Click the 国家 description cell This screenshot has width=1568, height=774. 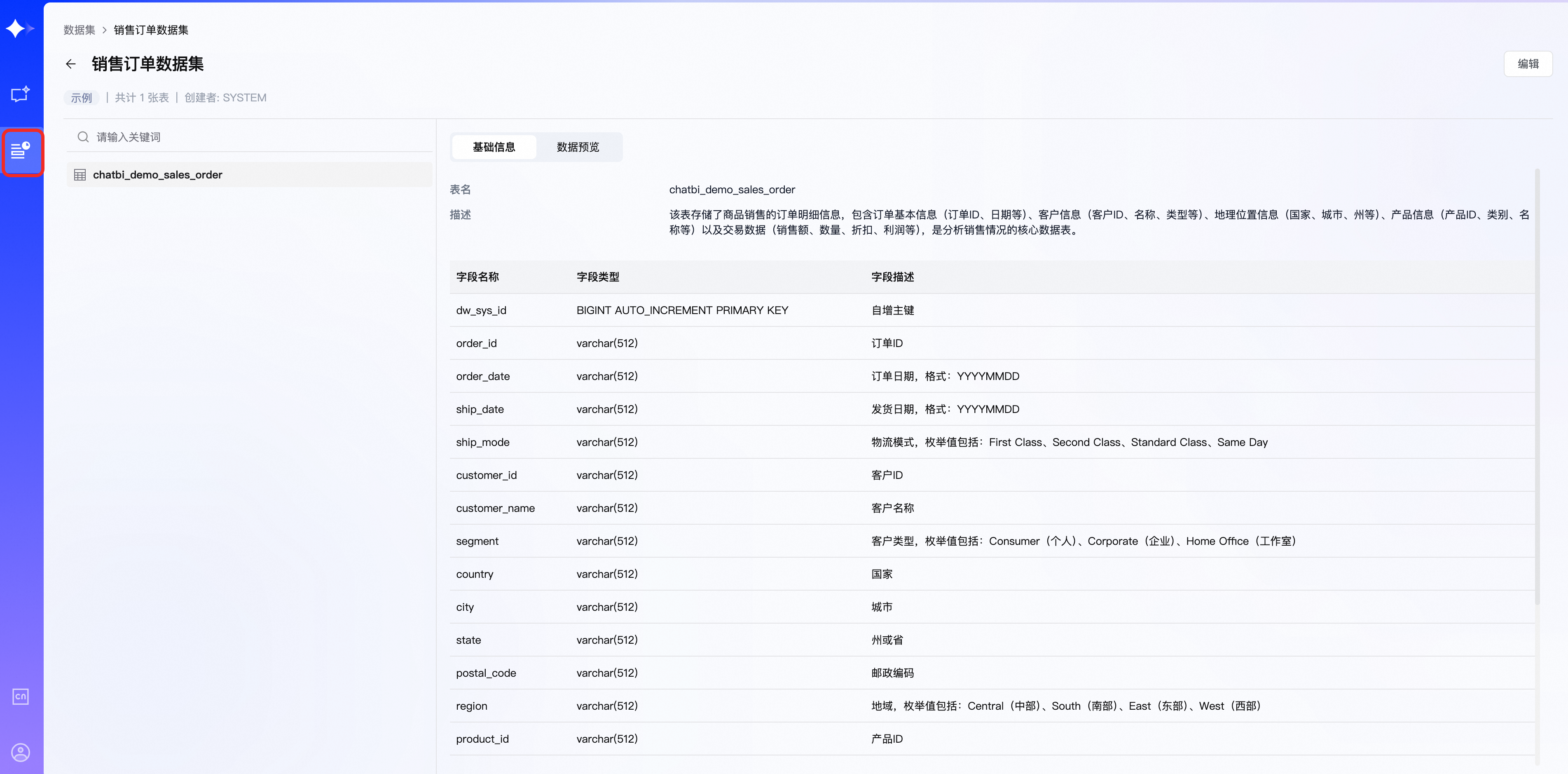point(882,574)
